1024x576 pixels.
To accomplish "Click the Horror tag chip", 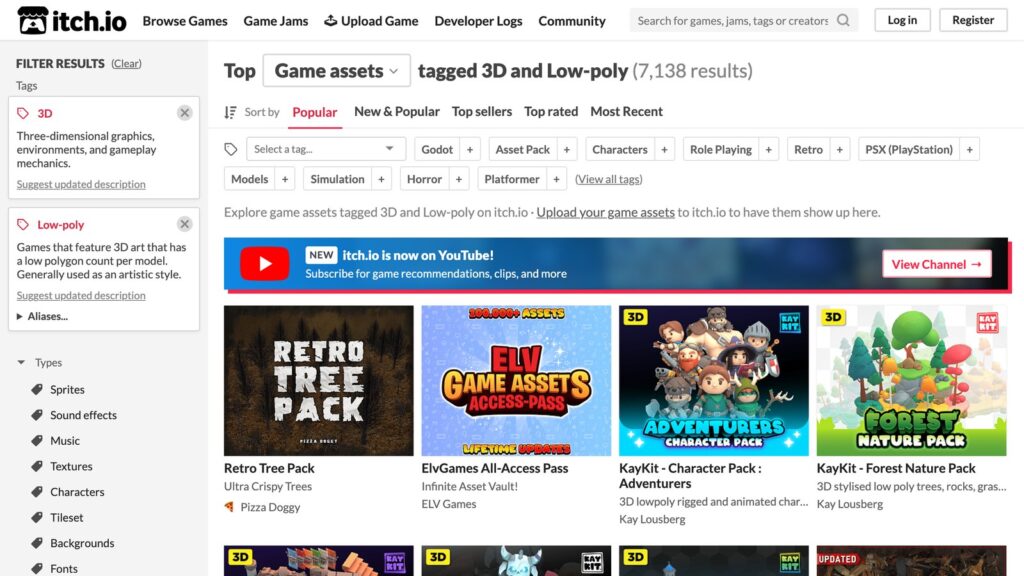I will pos(424,179).
